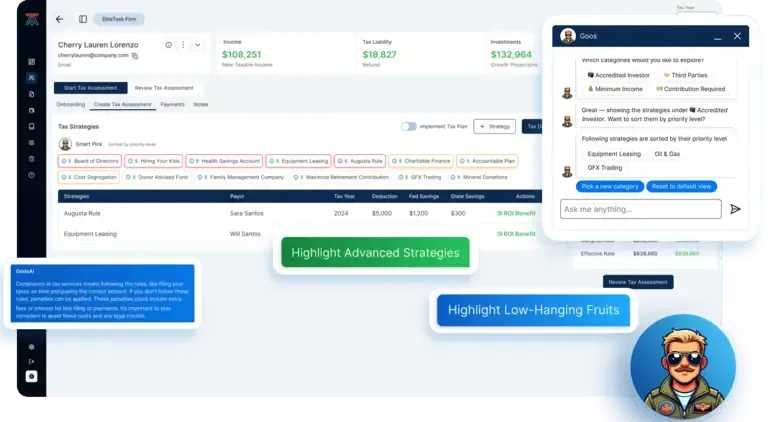Minimize the Goos chat window
This screenshot has height=422, width=768.
pos(718,37)
